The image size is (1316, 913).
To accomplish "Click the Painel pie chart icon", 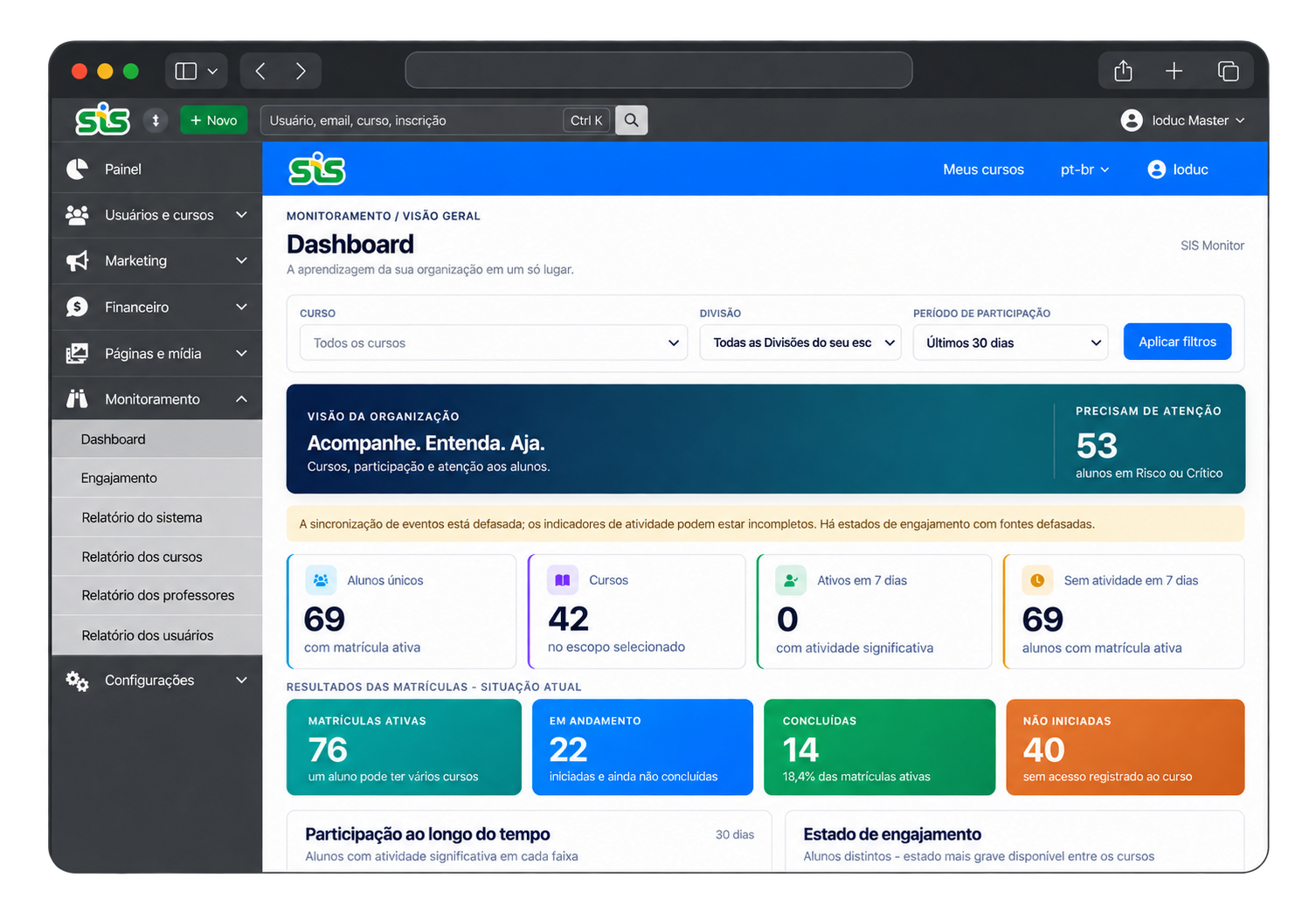I will pos(78,169).
